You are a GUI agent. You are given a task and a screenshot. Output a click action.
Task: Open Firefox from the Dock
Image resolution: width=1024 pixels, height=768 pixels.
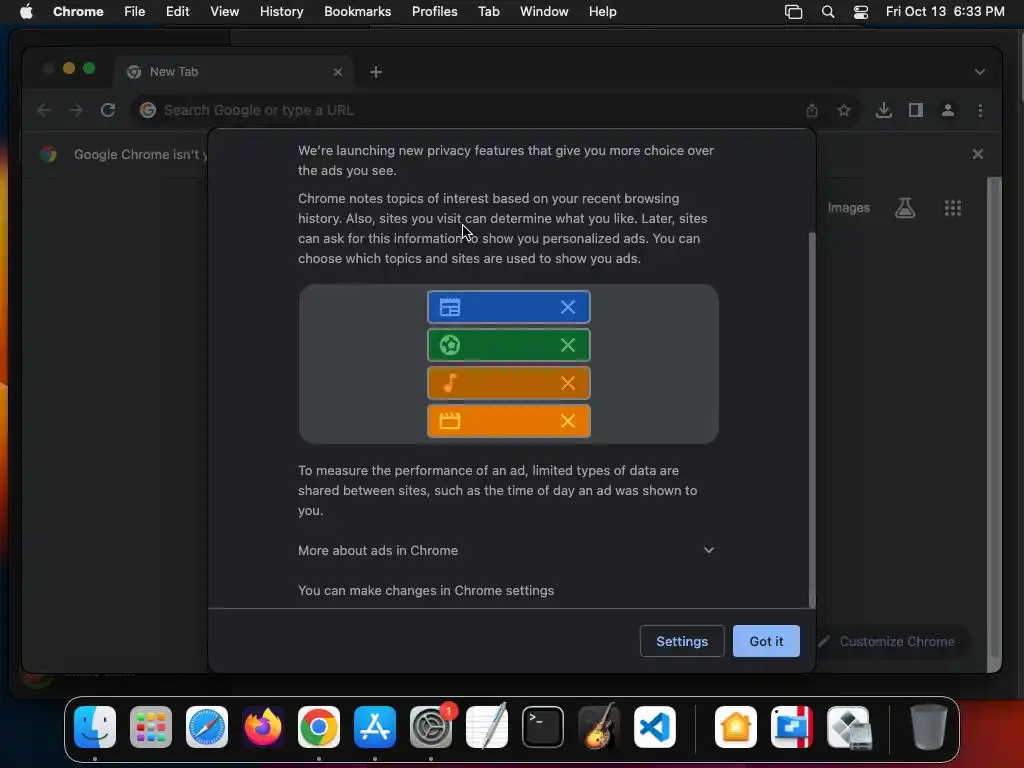tap(263, 727)
